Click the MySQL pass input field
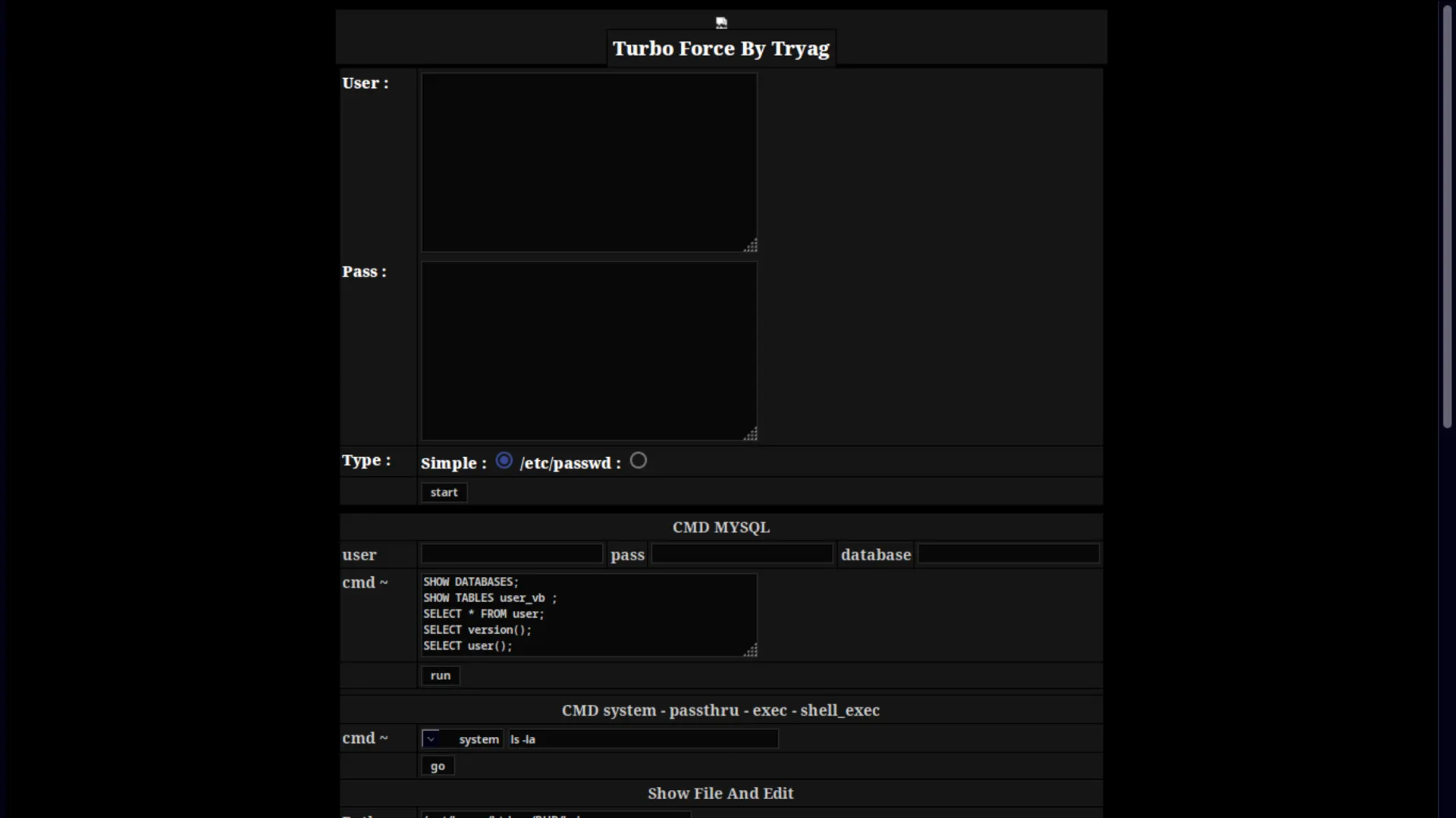Viewport: 1456px width, 818px height. click(x=742, y=553)
